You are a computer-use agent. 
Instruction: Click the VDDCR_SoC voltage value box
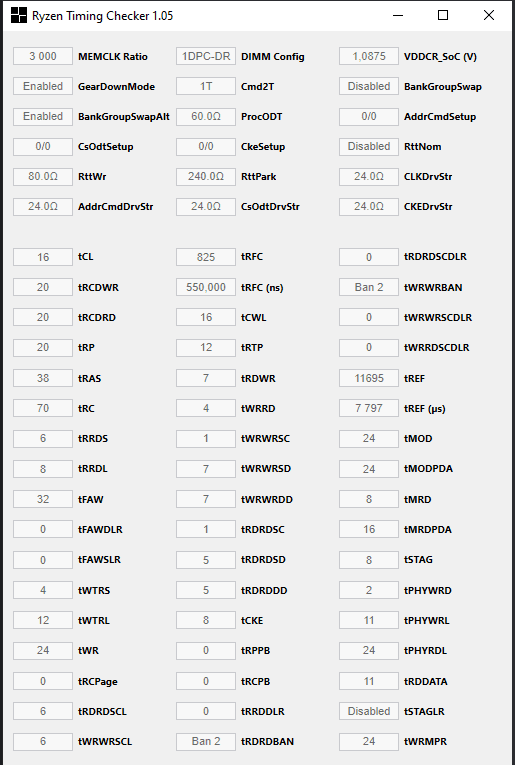369,56
